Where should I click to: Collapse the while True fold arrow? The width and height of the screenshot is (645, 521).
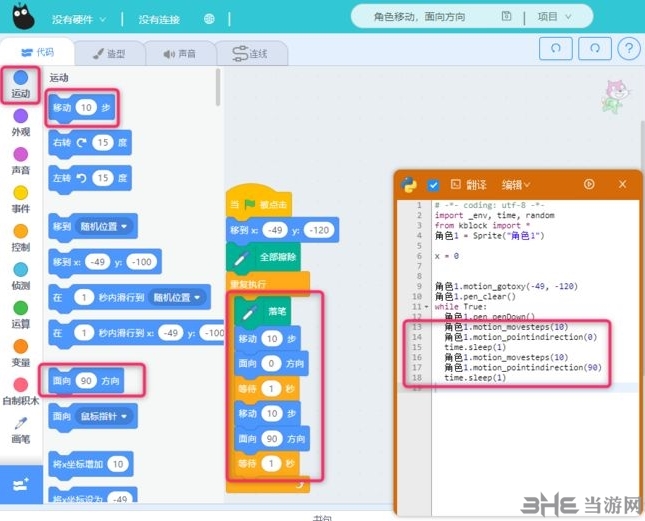coord(426,307)
